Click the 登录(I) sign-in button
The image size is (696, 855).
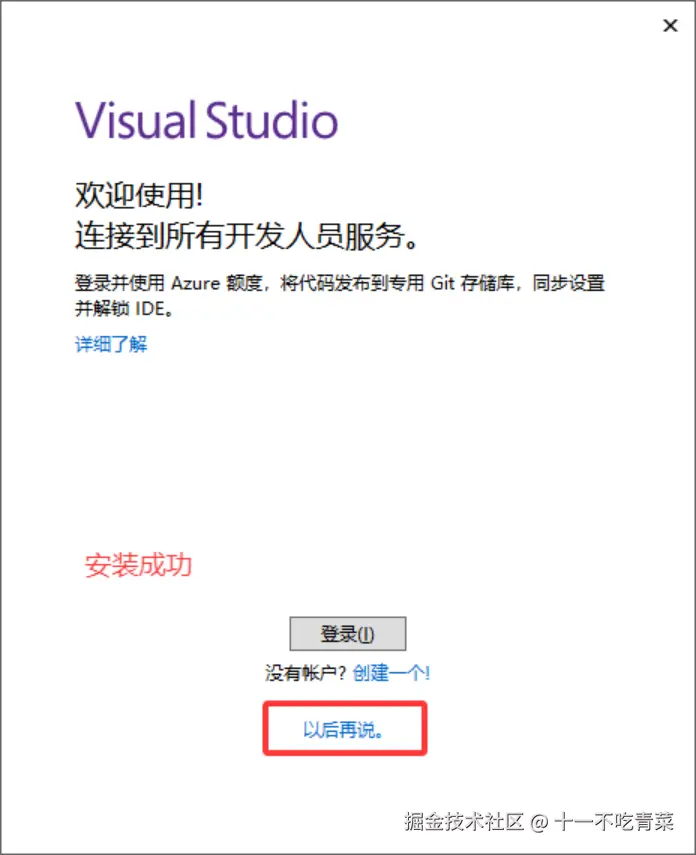tap(347, 634)
